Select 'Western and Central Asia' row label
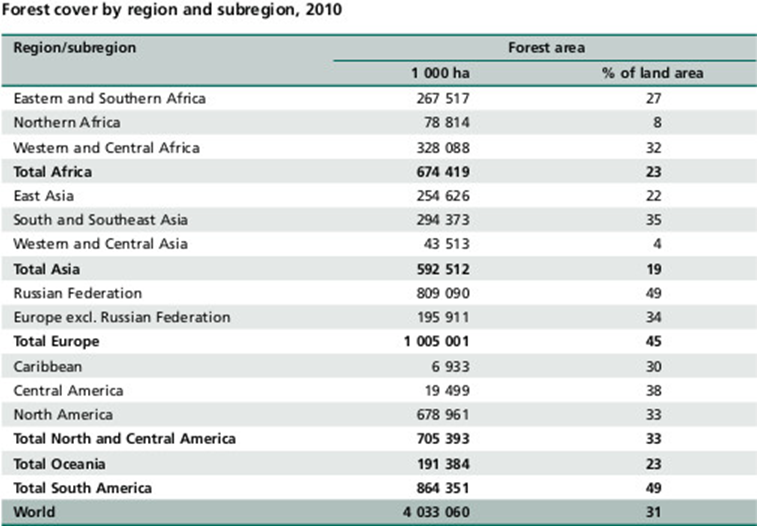Screen dimensions: 757x526 point(100,244)
